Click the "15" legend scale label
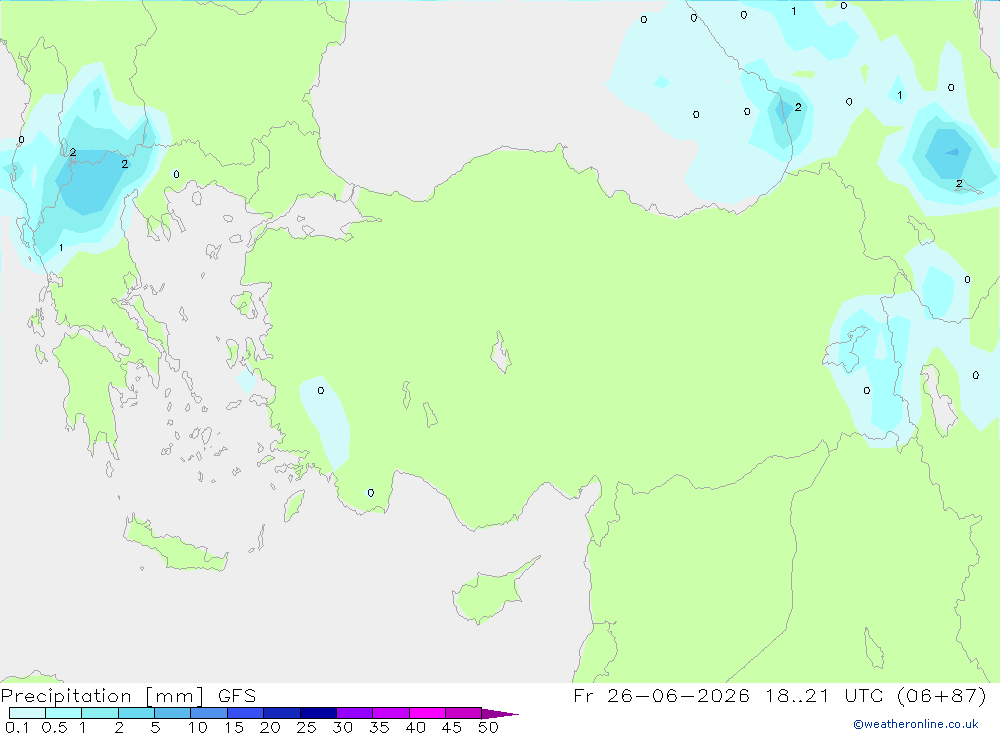Viewport: 1000px width, 733px height. point(234,727)
